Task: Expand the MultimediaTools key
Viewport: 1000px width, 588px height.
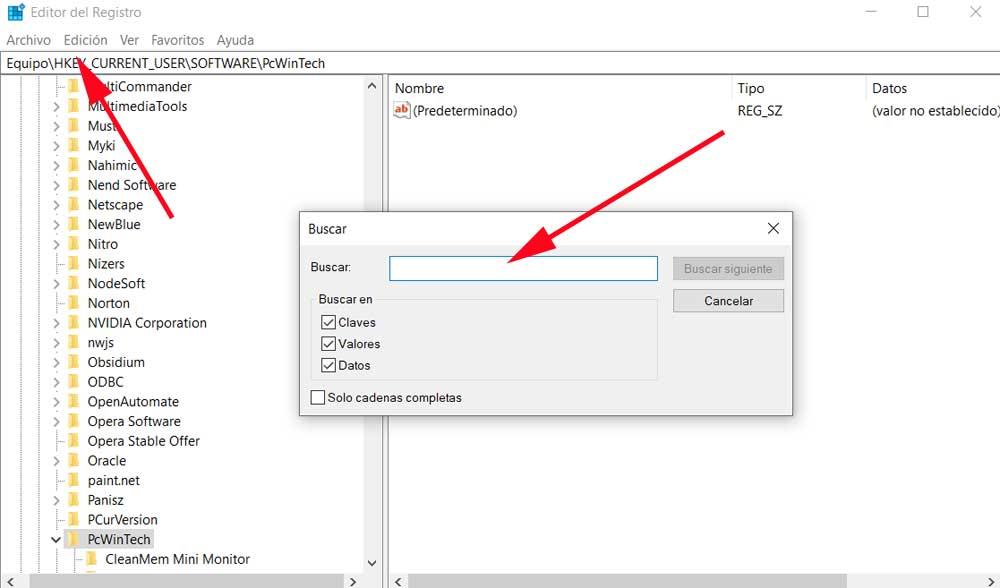Action: tap(56, 107)
